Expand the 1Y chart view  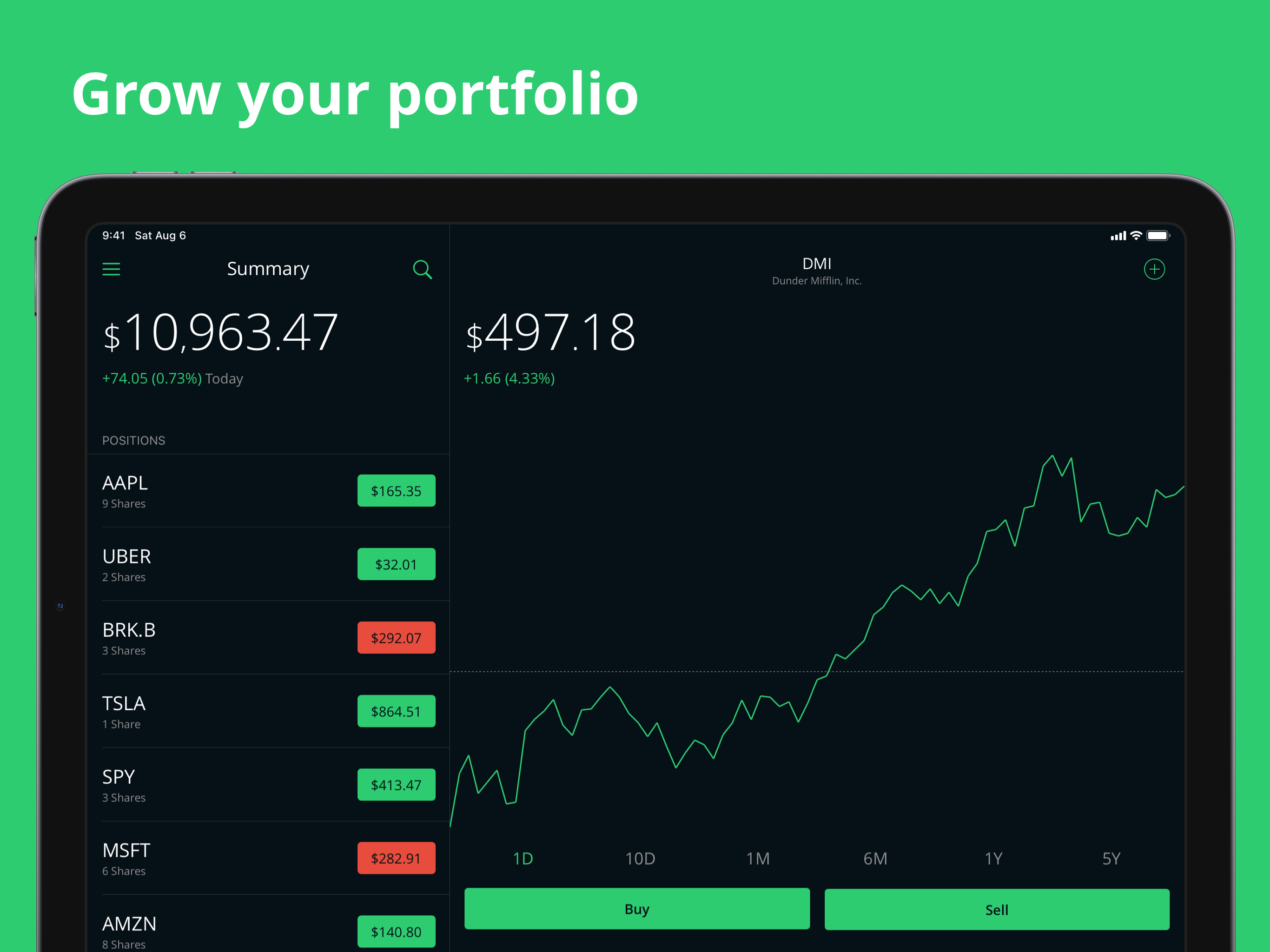click(993, 858)
